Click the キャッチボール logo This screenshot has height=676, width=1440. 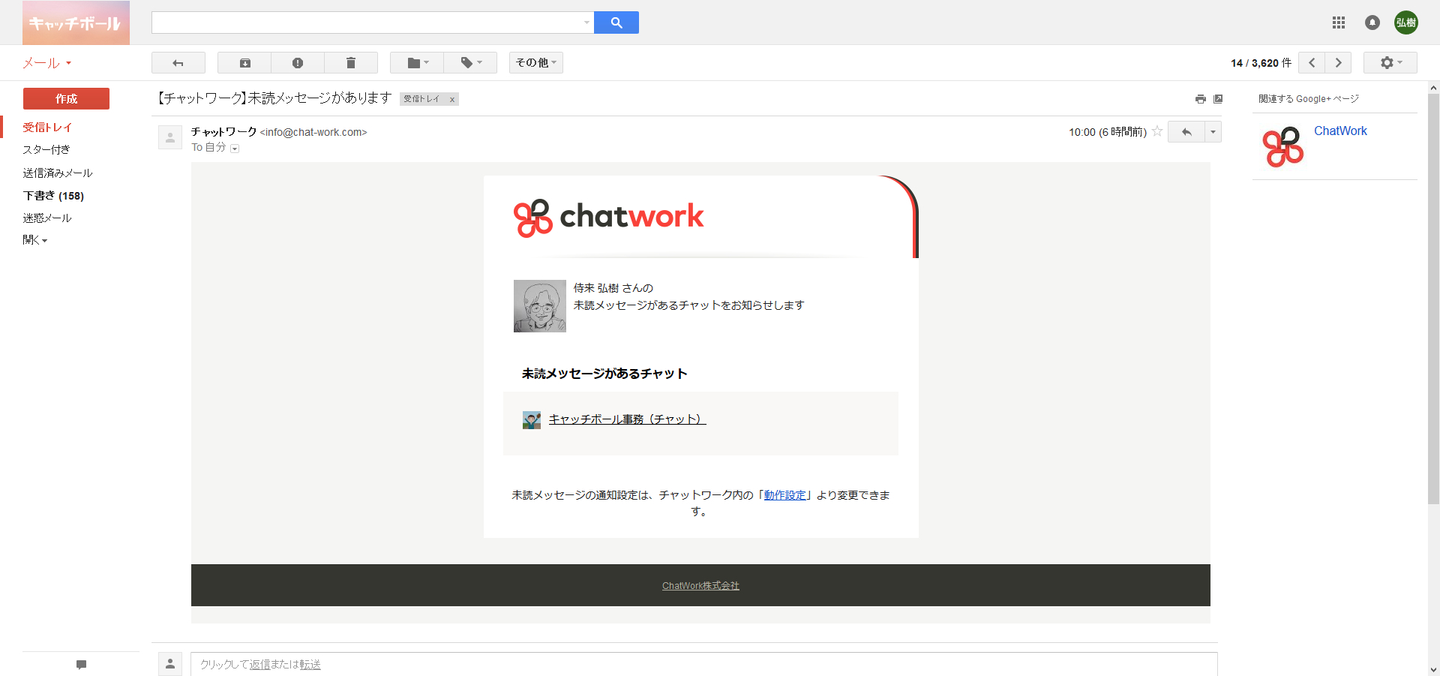76,23
